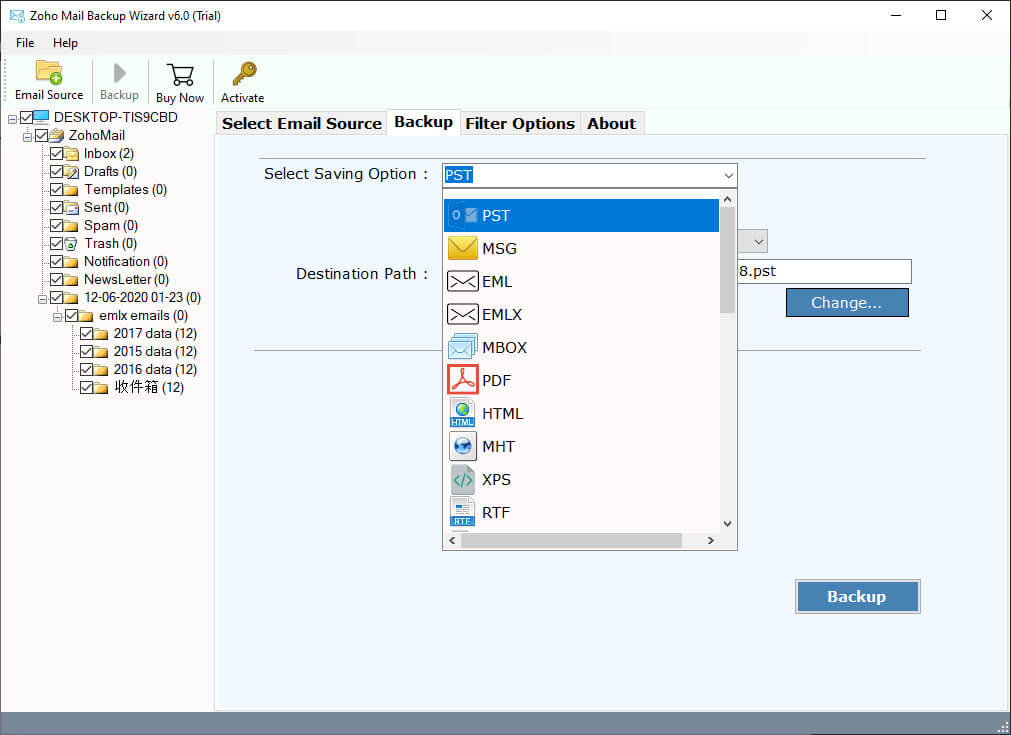Click the Trash folder icon

pos(72,244)
